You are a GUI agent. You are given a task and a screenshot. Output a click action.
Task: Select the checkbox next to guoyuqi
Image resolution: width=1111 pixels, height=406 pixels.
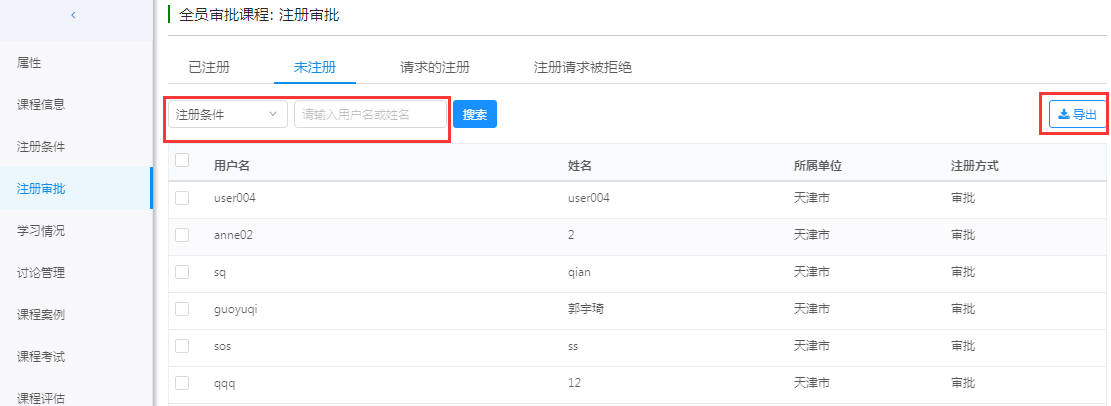pos(182,309)
